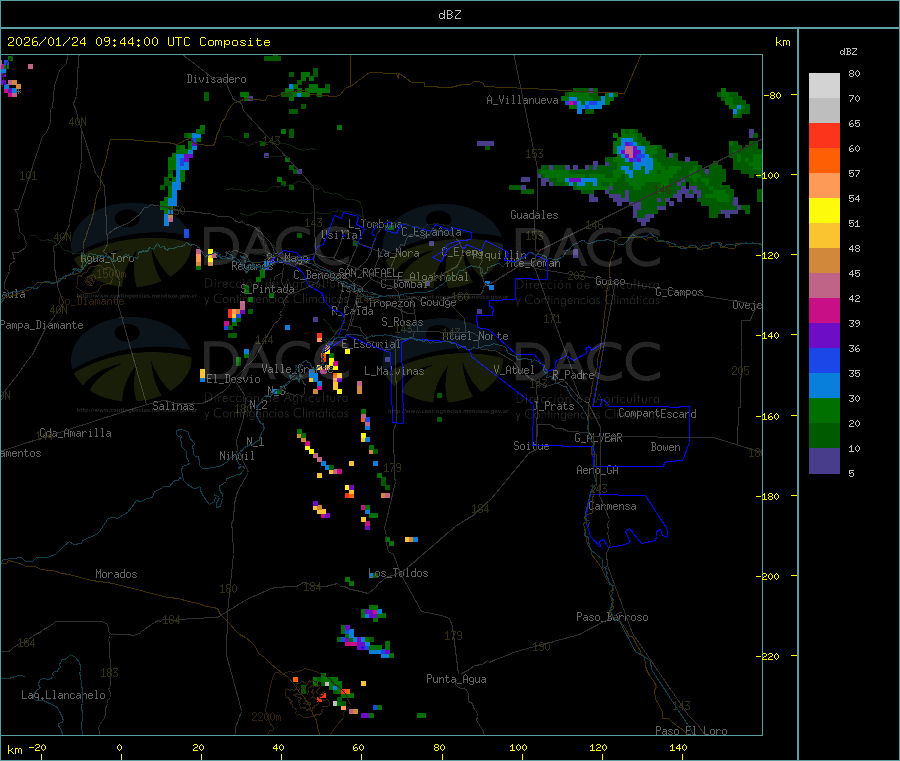Click the Cda_Amarilla label
This screenshot has width=900, height=761.
(75, 433)
